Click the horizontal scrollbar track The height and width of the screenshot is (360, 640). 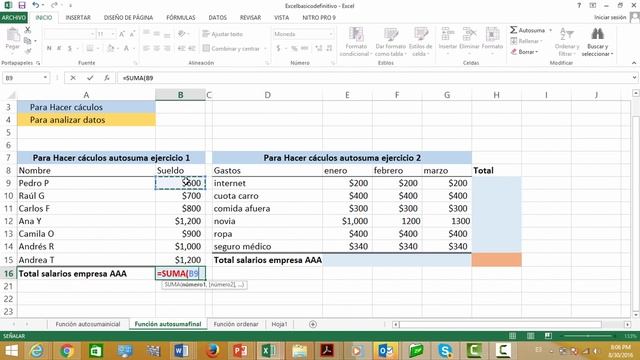511,324
